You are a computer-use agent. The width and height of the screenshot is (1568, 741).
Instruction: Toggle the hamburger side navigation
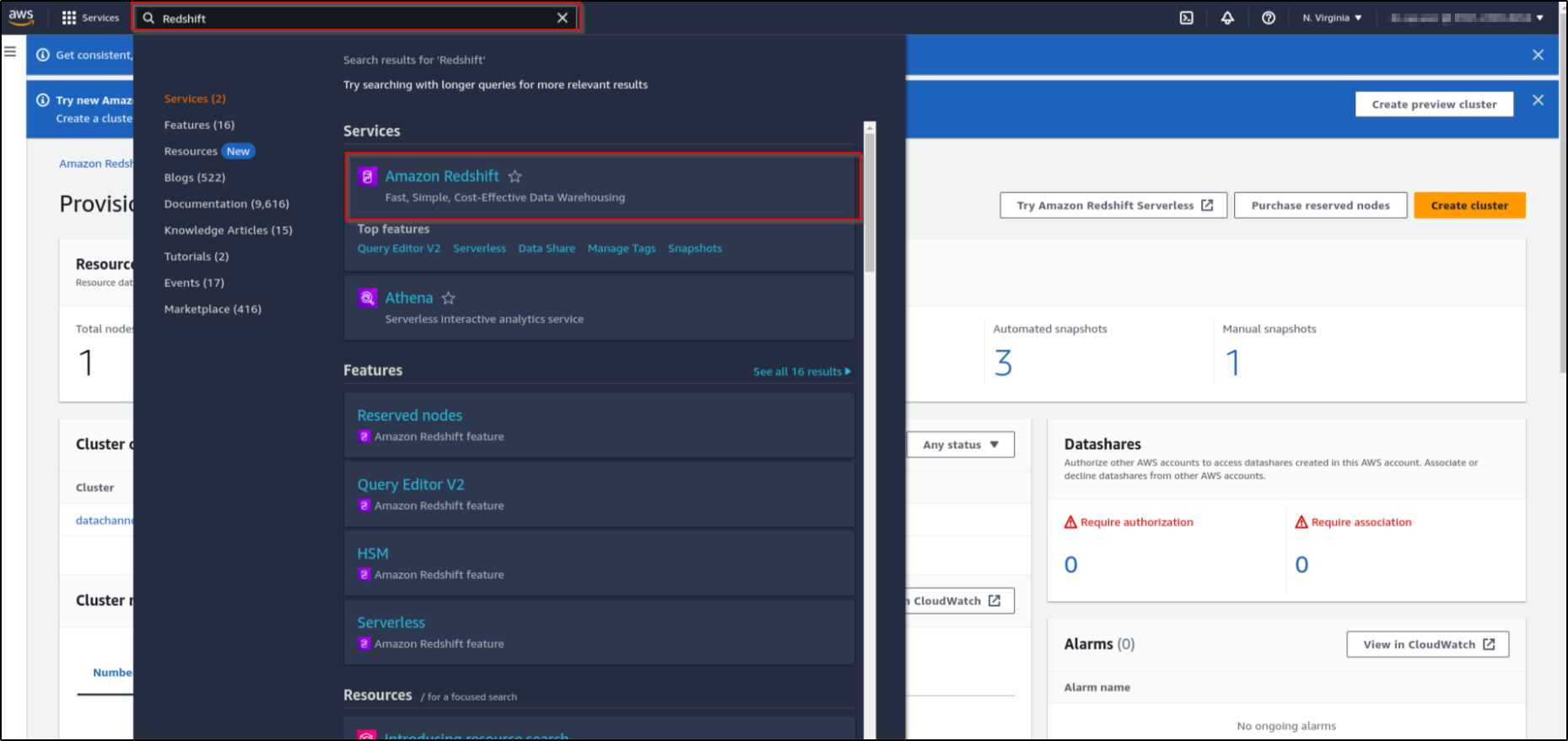click(x=10, y=51)
